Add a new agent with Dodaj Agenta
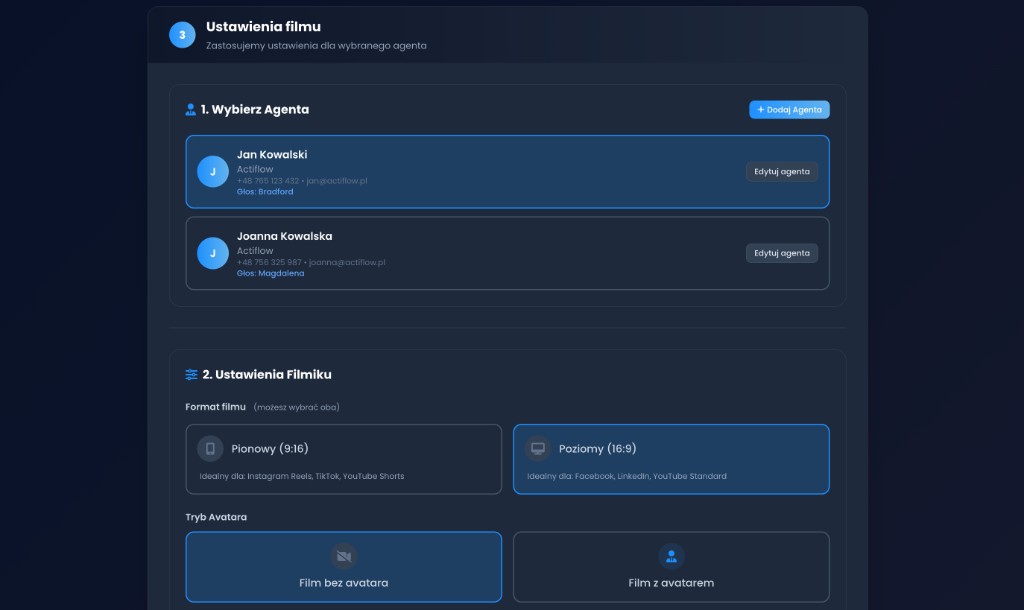The height and width of the screenshot is (610, 1024). (x=790, y=110)
